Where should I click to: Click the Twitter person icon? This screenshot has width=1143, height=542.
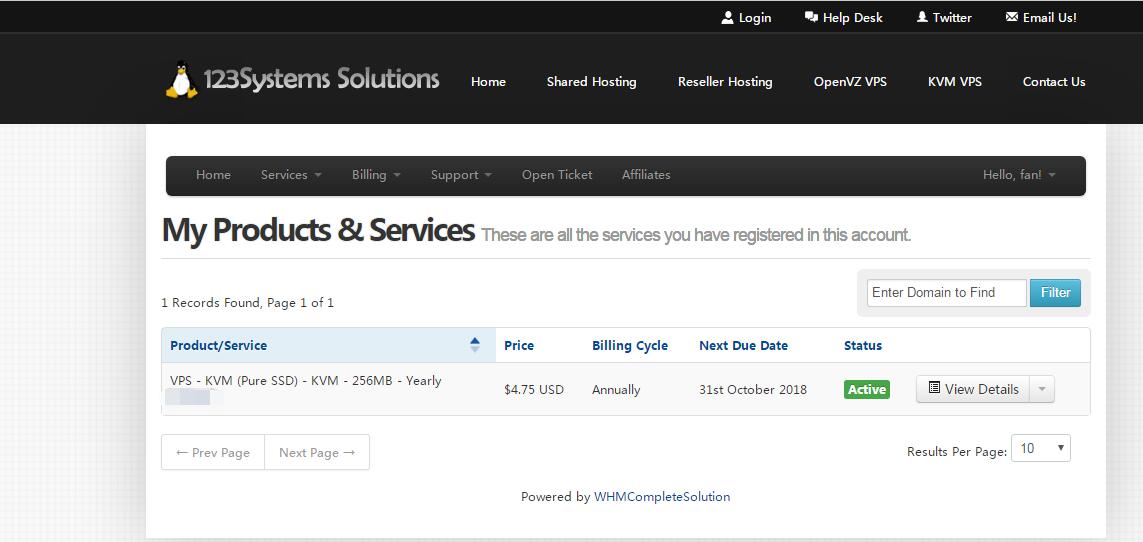pyautogui.click(x=922, y=17)
